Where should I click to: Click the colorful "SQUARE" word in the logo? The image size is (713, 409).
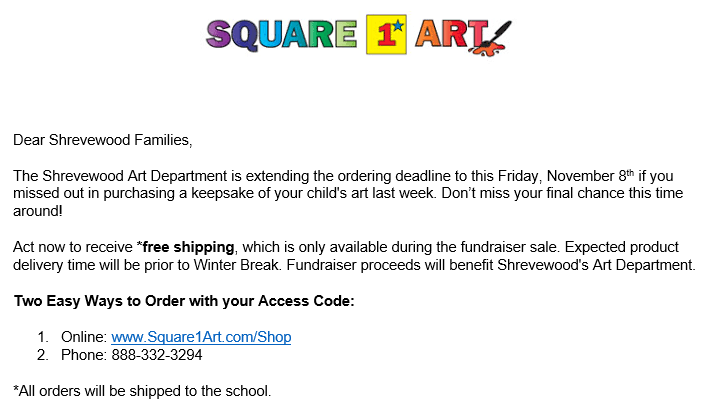[281, 33]
